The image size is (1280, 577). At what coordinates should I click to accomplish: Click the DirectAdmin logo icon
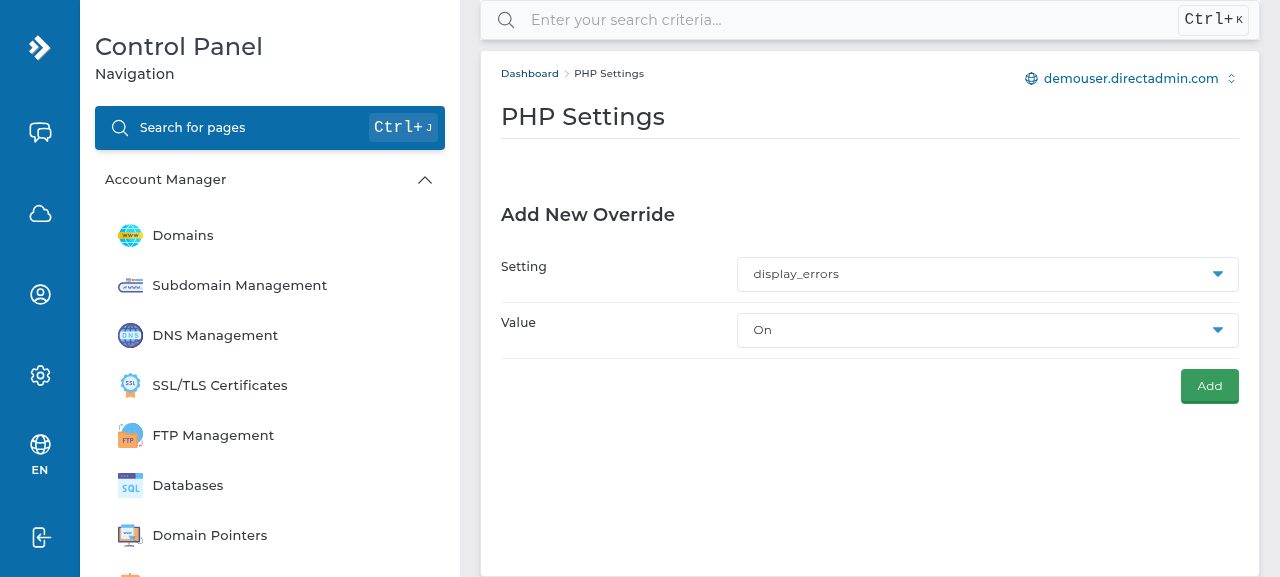[x=40, y=47]
